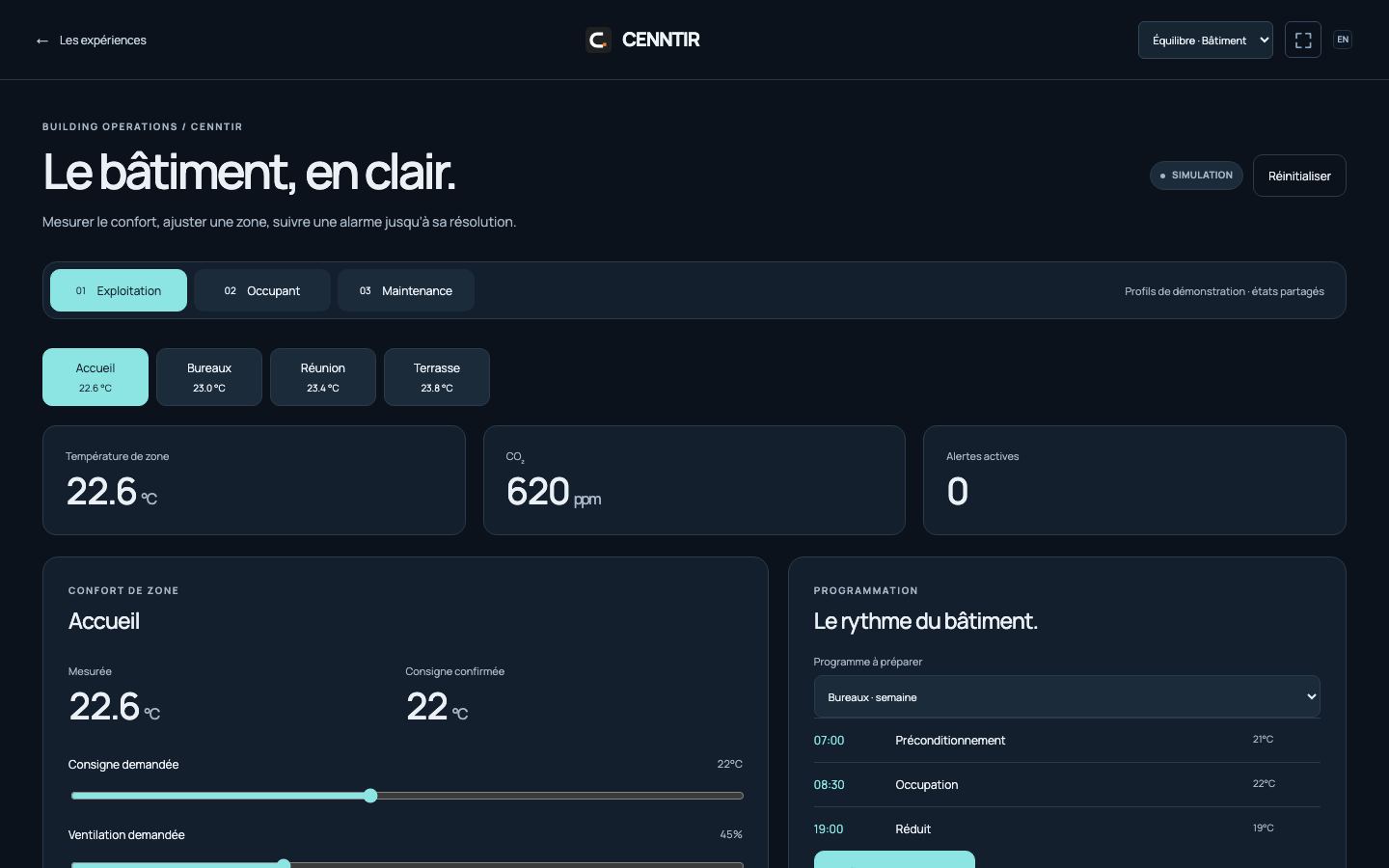Viewport: 1389px width, 868px height.
Task: Click the CENNTIR logo icon
Action: [598, 40]
